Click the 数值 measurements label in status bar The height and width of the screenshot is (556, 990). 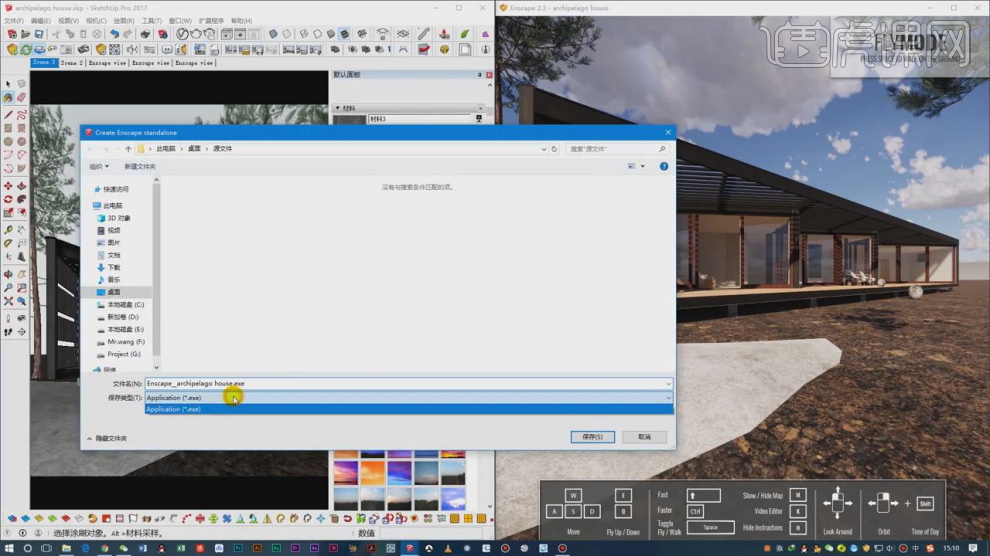[367, 533]
